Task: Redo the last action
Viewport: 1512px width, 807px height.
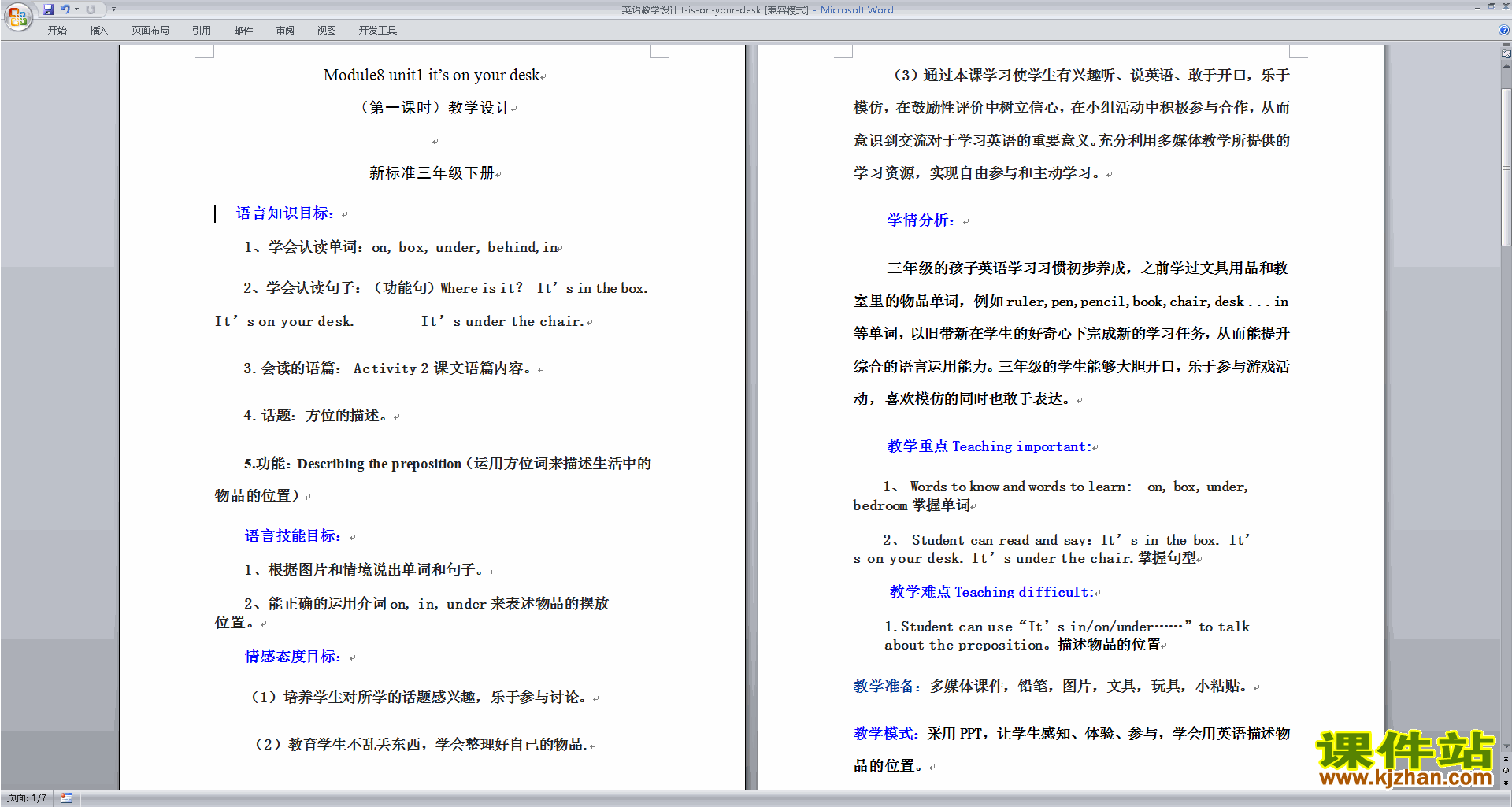Action: [91, 9]
